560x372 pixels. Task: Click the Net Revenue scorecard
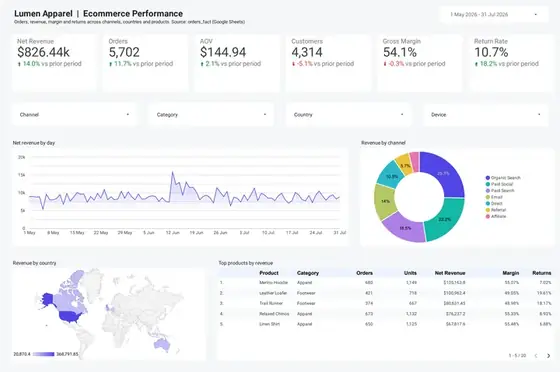click(54, 63)
